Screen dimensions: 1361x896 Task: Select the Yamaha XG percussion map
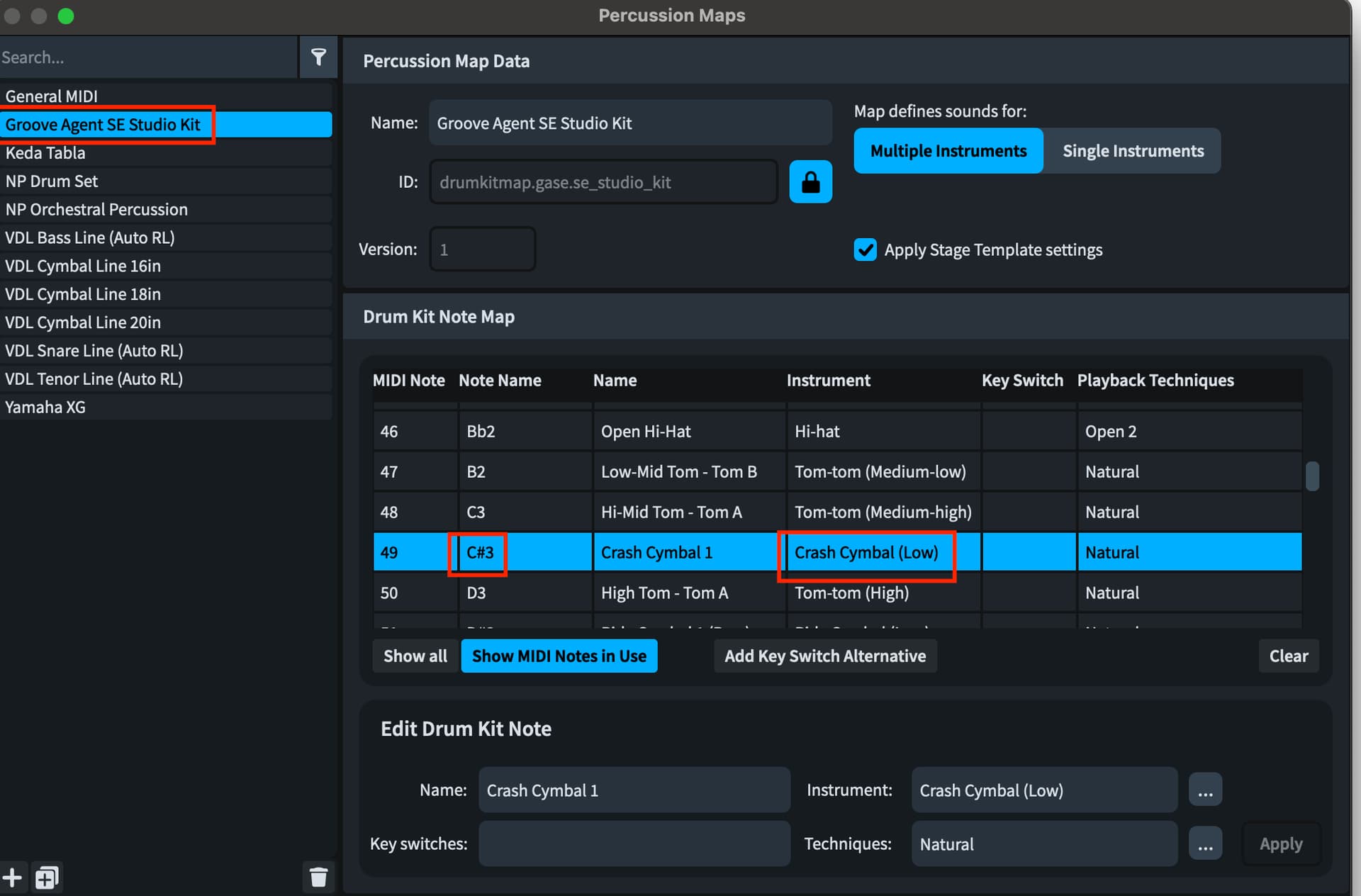click(x=45, y=408)
